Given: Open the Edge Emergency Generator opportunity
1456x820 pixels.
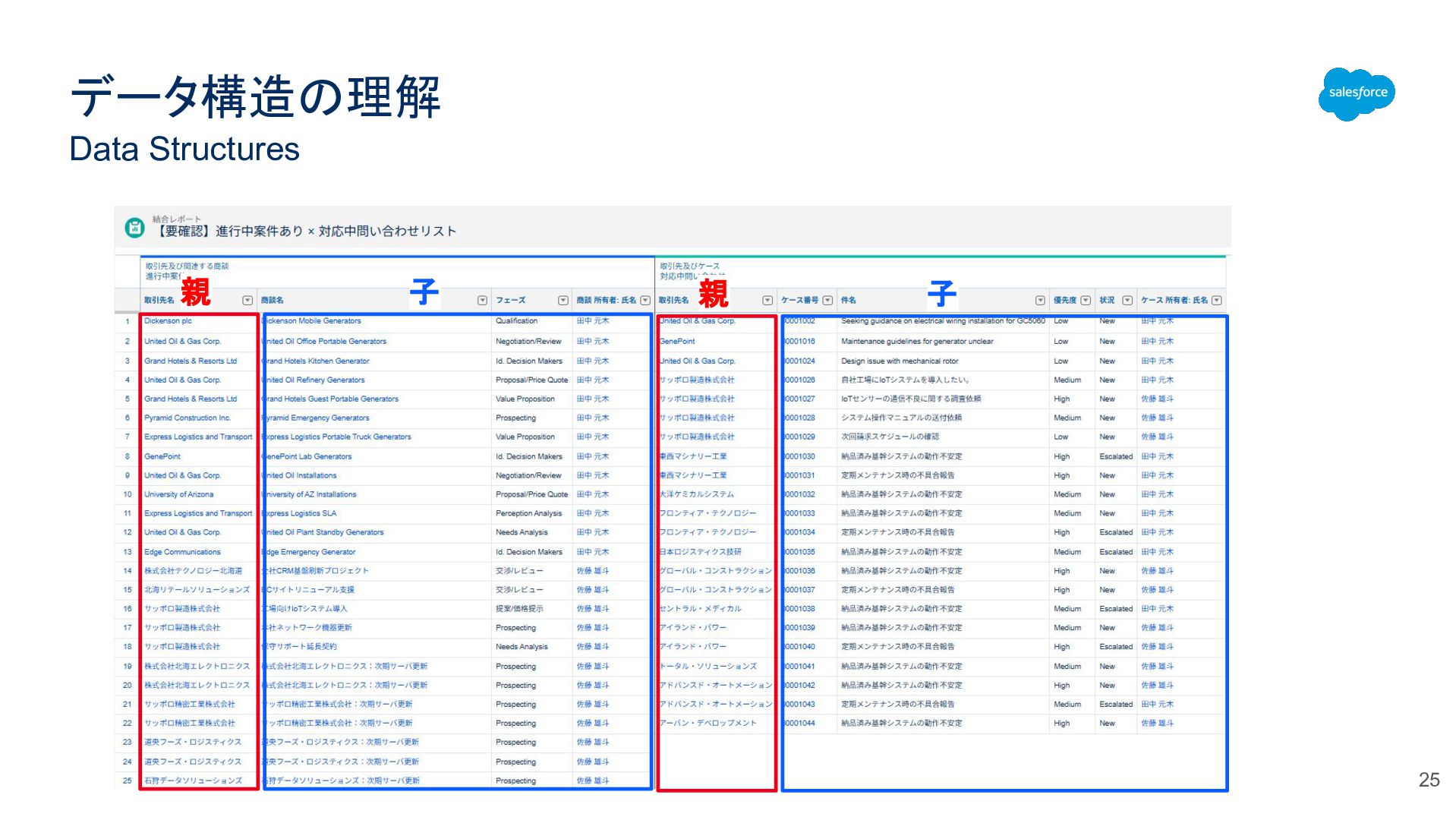Looking at the screenshot, I should 309,552.
